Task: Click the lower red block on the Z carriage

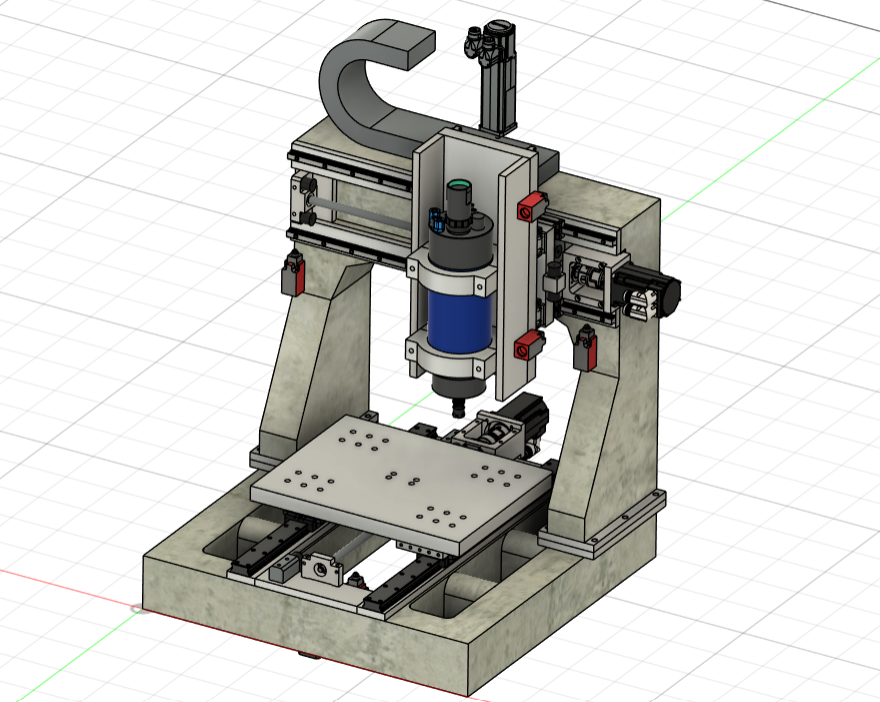Action: pos(529,344)
